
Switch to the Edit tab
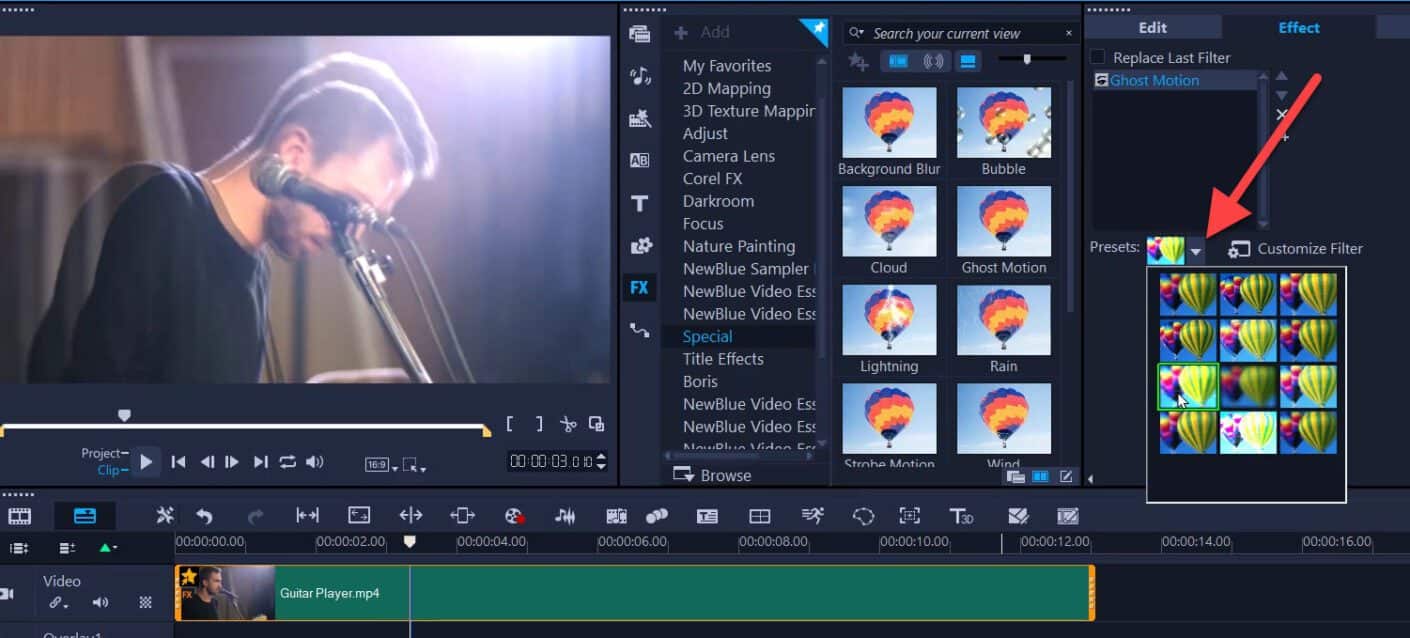tap(1152, 27)
